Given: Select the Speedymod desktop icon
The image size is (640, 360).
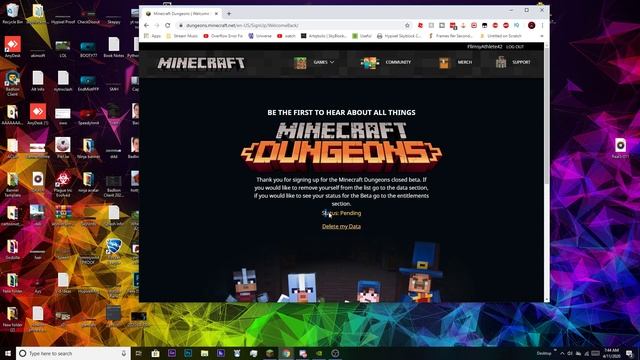Looking at the screenshot, I should pyautogui.click(x=88, y=116).
